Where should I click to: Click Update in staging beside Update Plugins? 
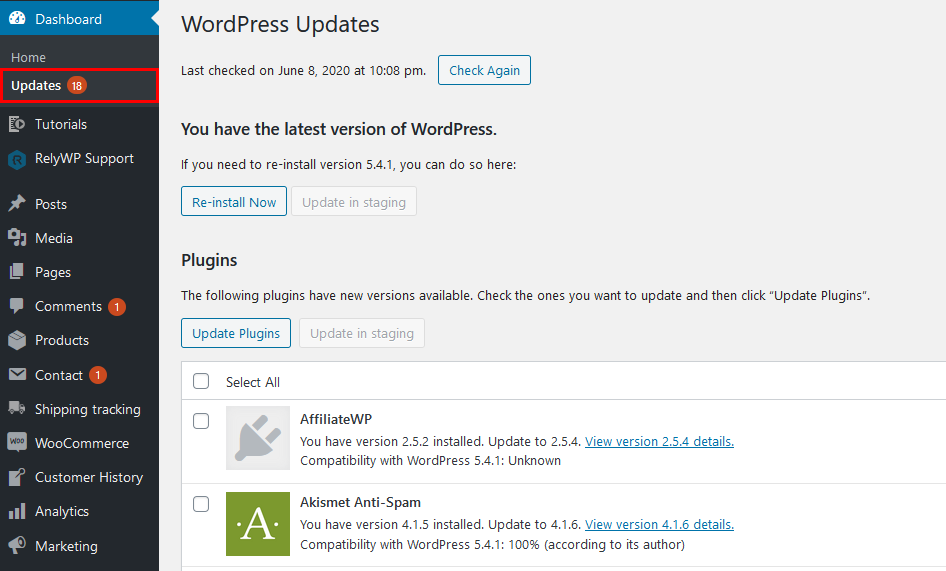click(362, 333)
